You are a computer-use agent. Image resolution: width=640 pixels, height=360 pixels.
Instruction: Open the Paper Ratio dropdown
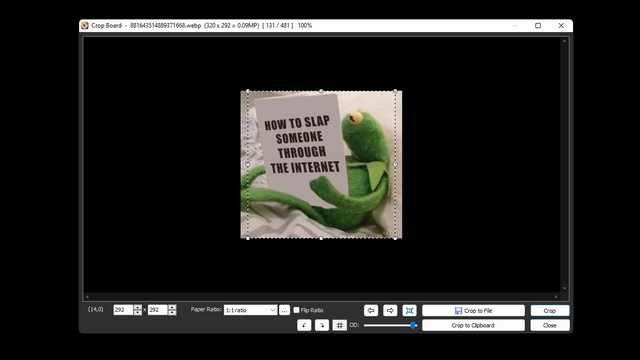(251, 310)
